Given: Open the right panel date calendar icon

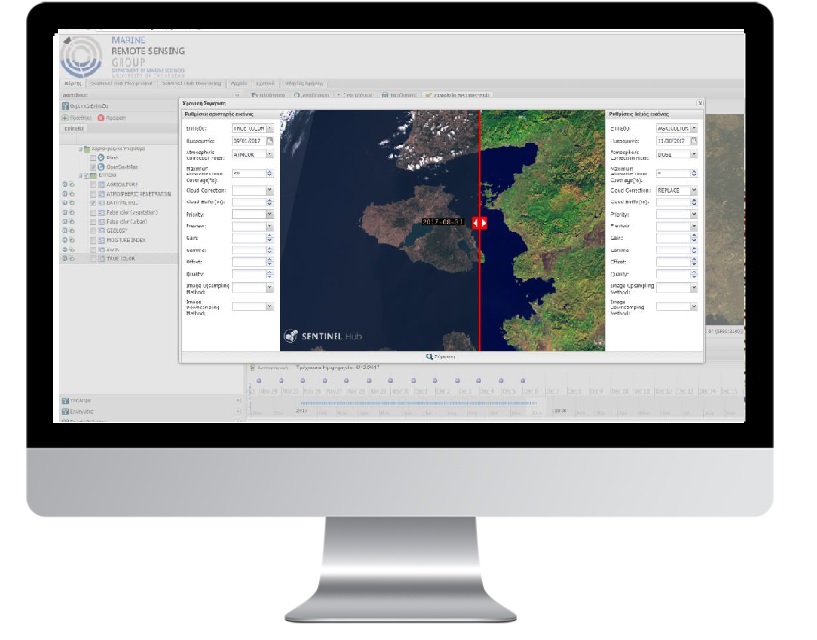Looking at the screenshot, I should (694, 141).
